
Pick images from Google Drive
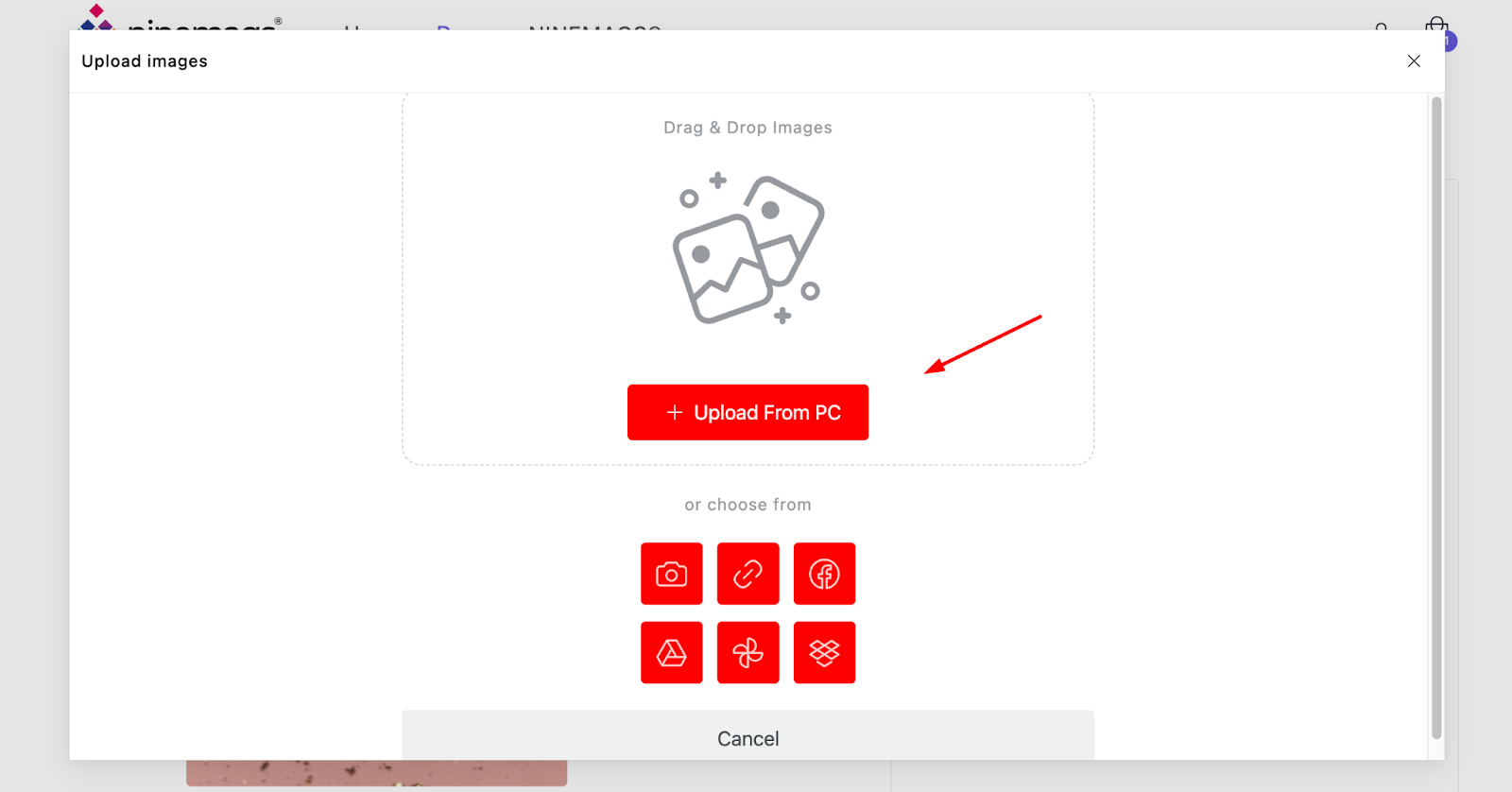[x=671, y=652]
